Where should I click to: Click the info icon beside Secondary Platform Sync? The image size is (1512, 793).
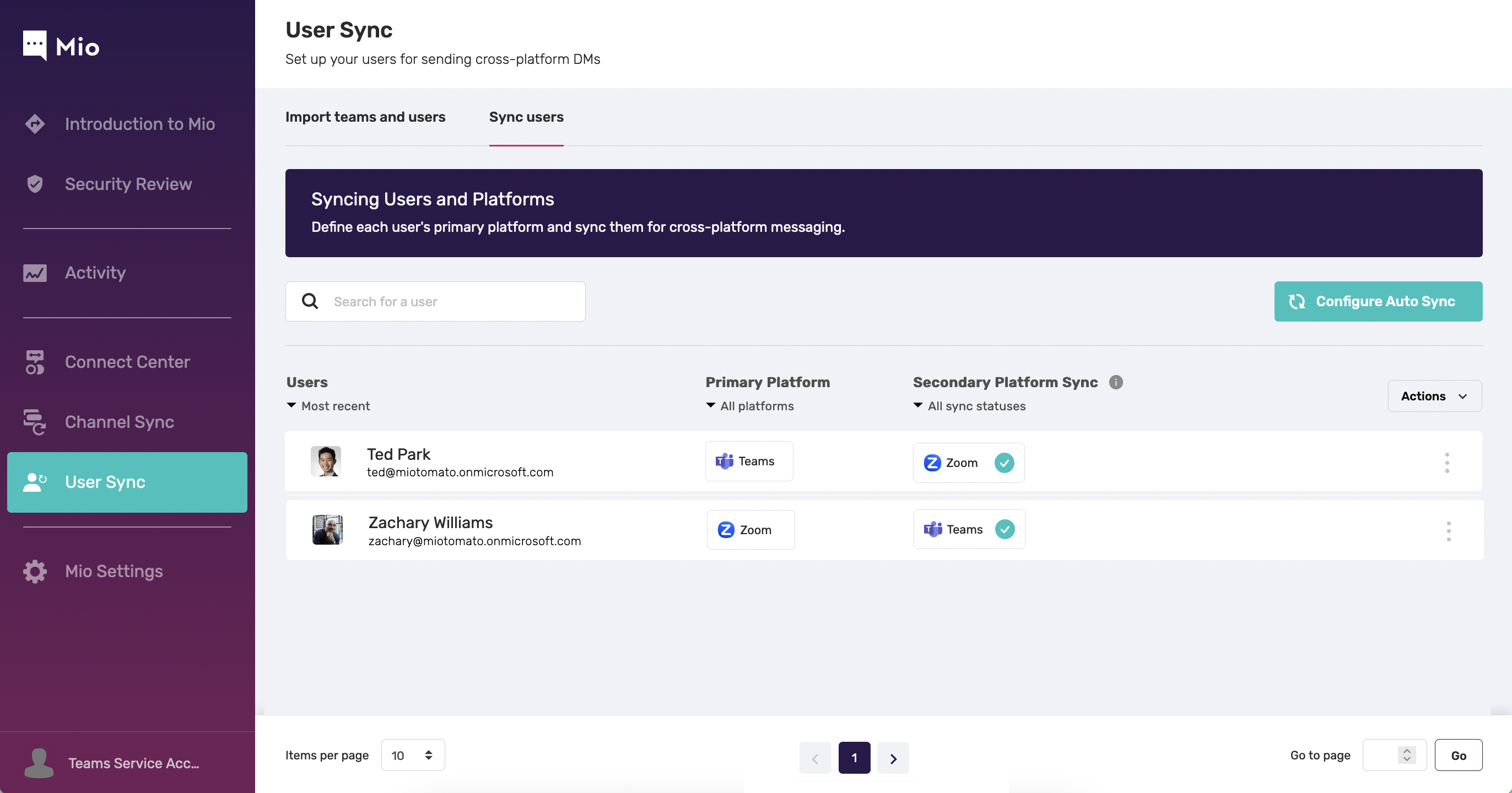1116,382
